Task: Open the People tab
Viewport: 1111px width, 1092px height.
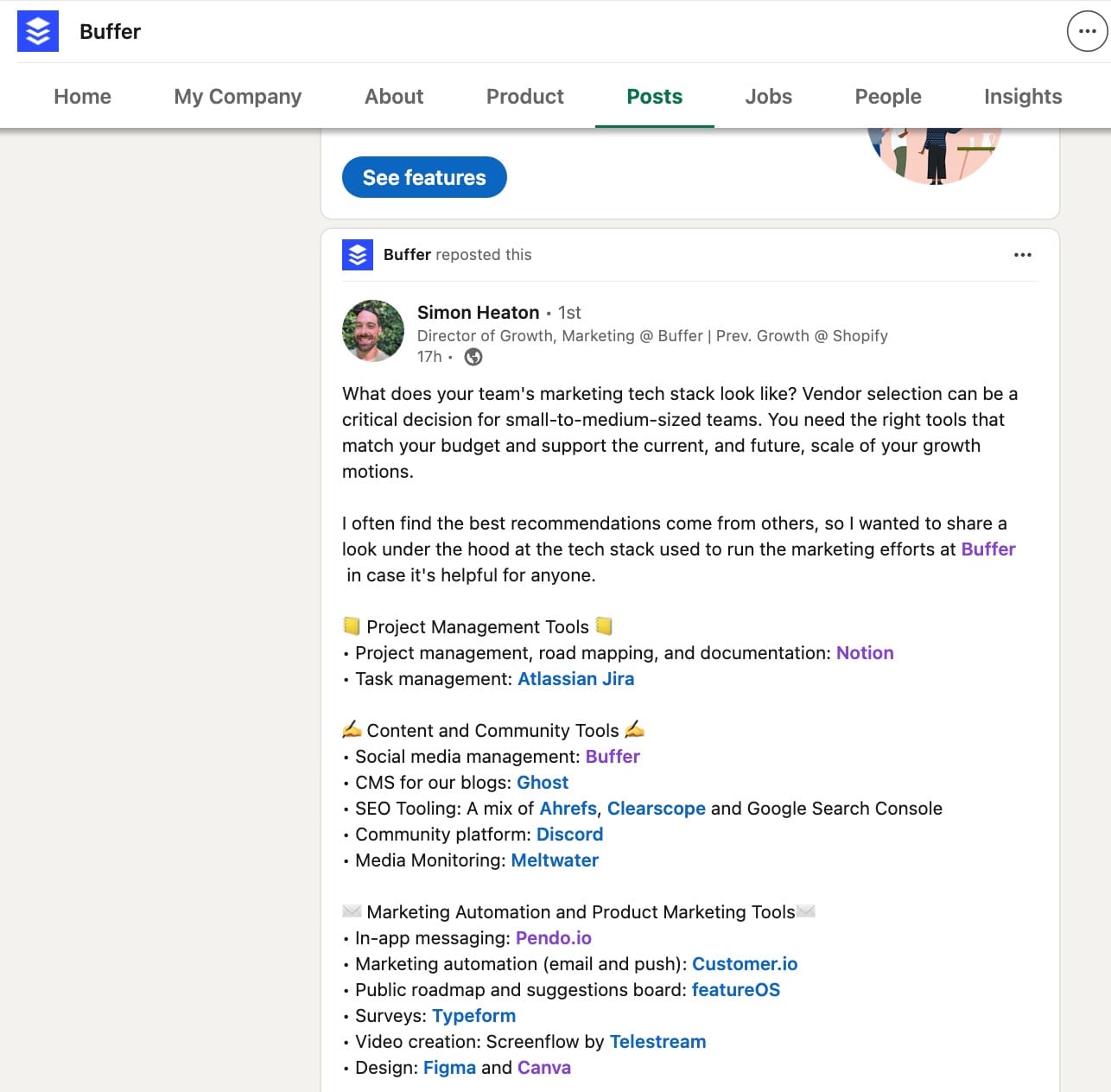Action: click(888, 96)
